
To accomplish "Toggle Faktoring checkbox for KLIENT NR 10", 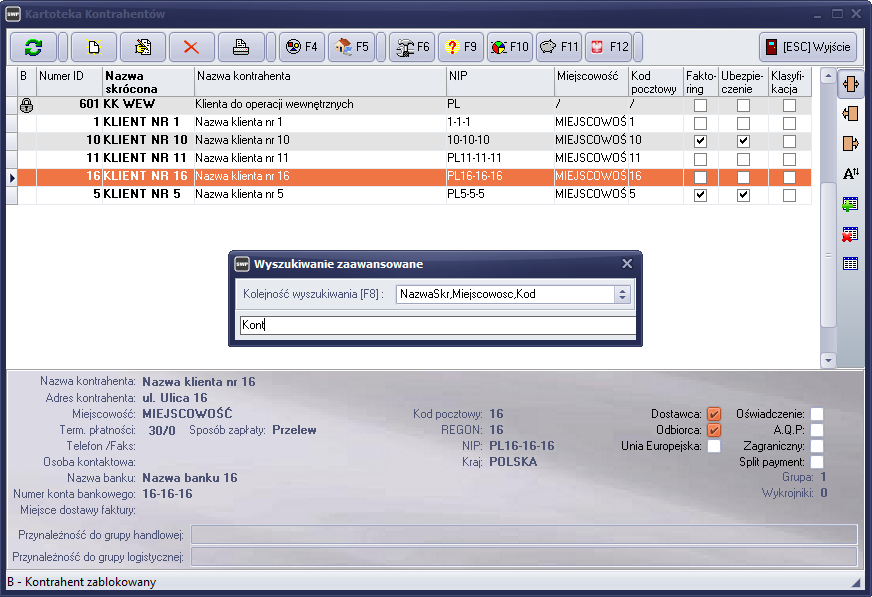I will pos(700,141).
